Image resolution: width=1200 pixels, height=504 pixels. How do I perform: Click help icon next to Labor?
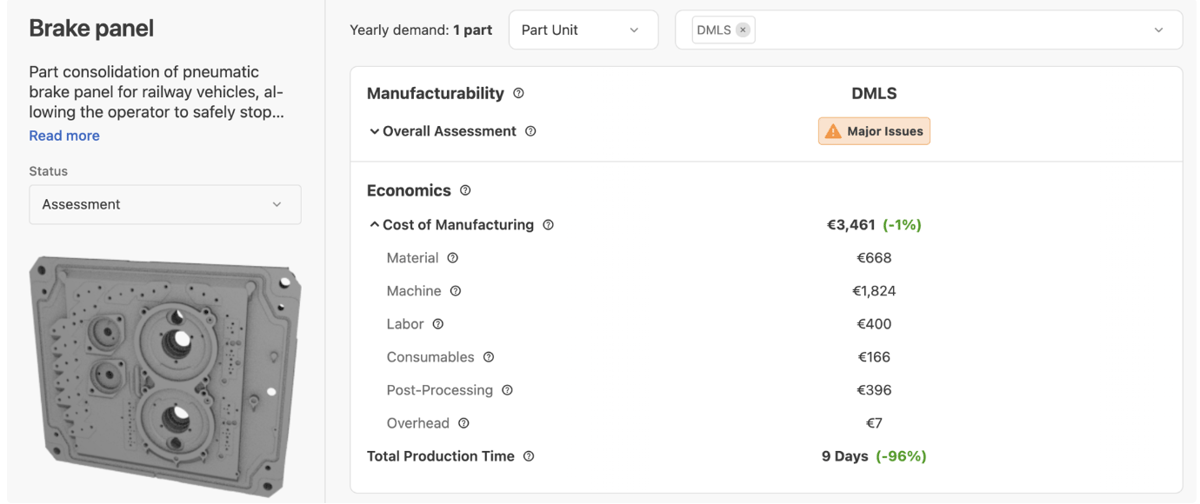438,324
